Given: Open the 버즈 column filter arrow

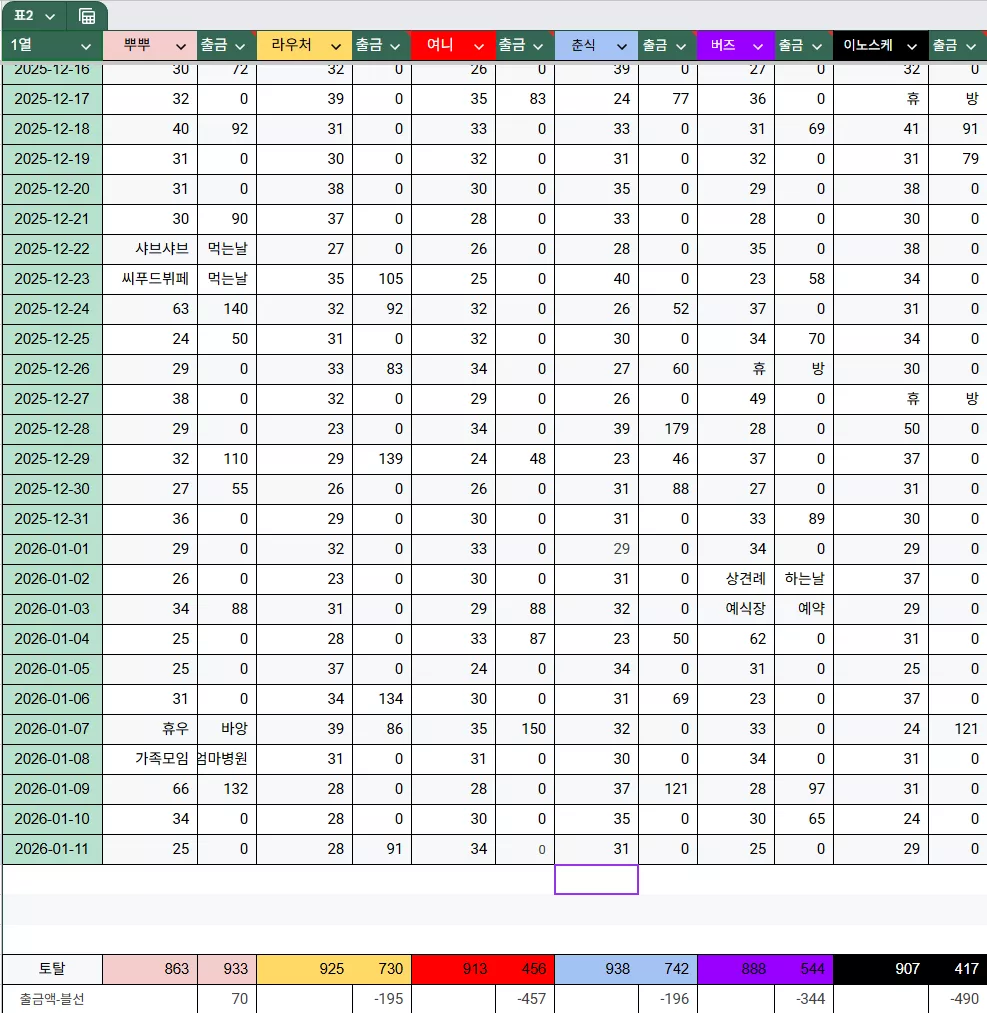Looking at the screenshot, I should pyautogui.click(x=758, y=47).
